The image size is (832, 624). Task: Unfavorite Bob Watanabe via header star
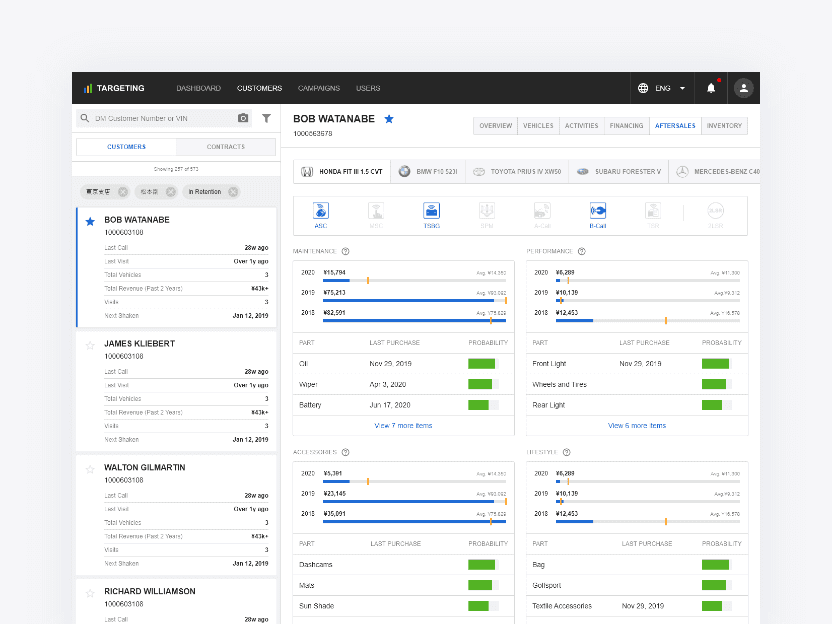[x=389, y=119]
